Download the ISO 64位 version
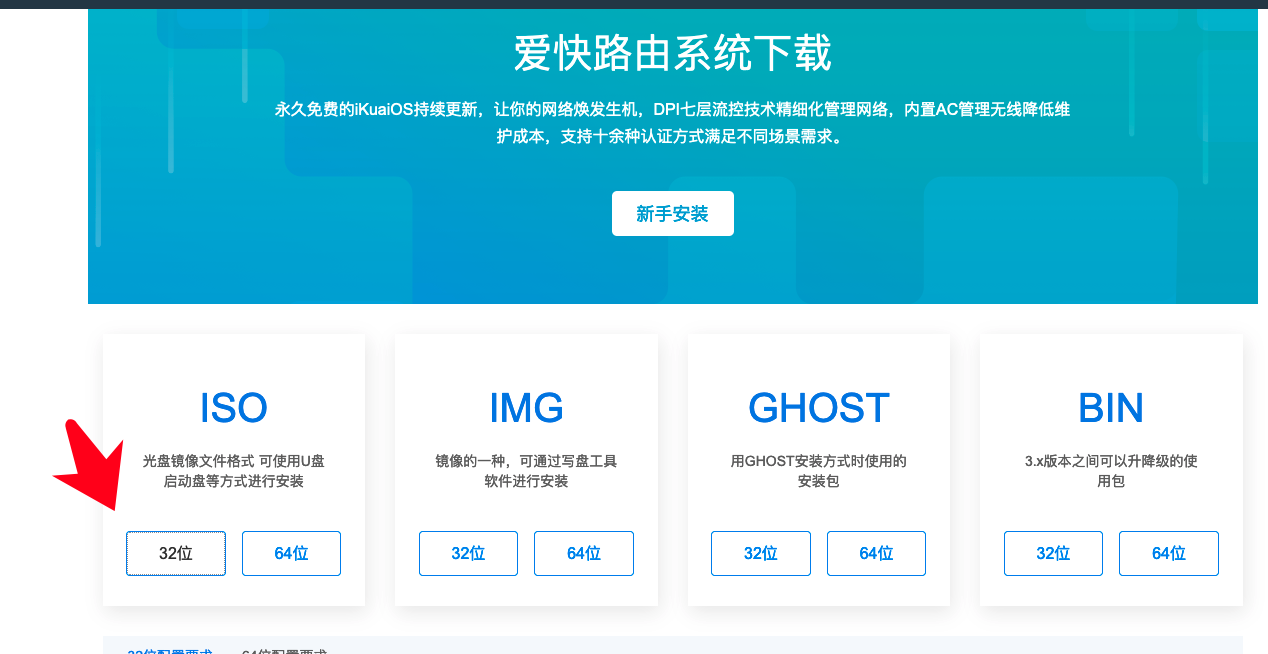Viewport: 1268px width, 654px height. pos(291,553)
